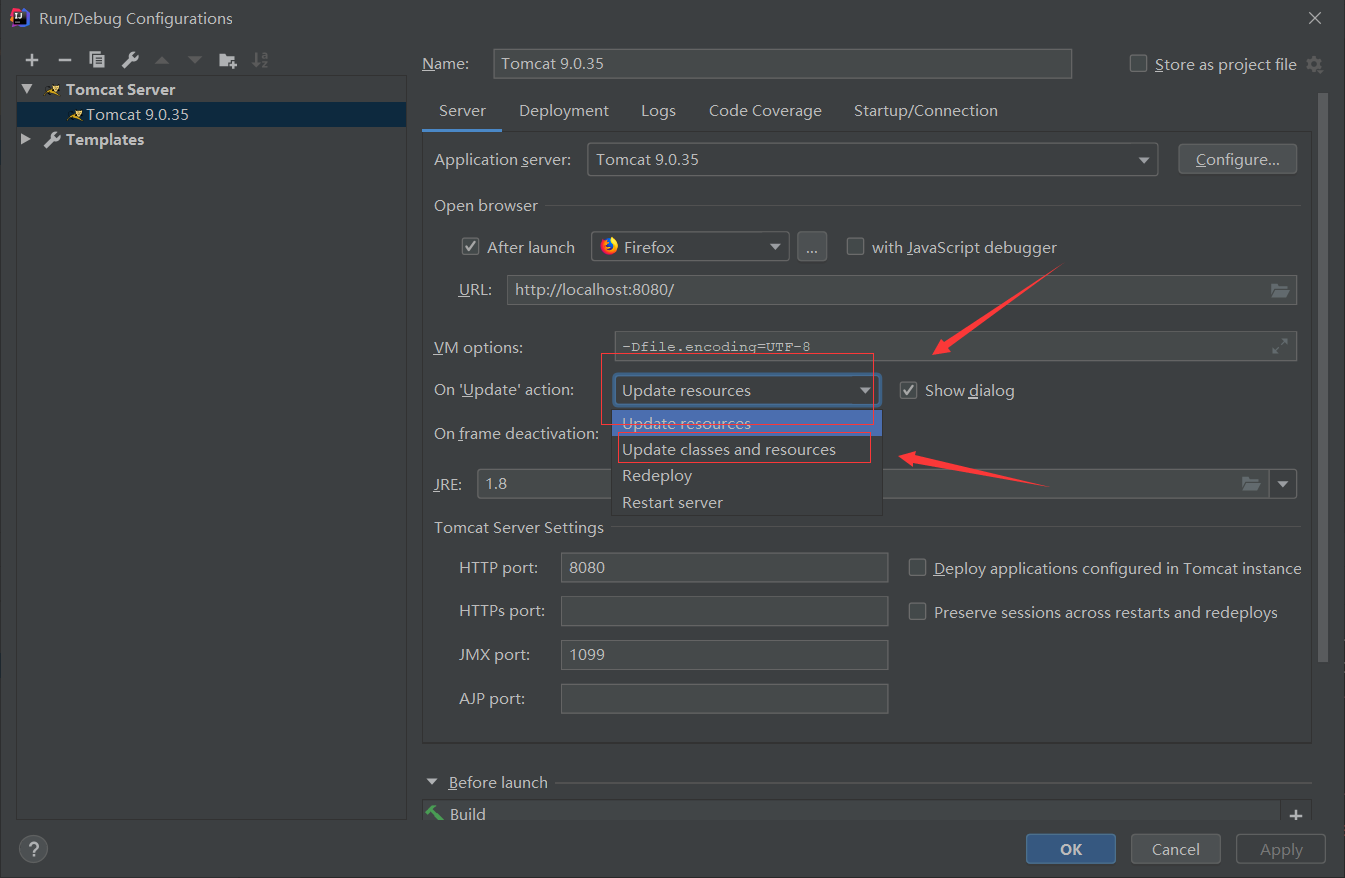This screenshot has width=1345, height=878.
Task: Expand the Templates tree node
Action: point(26,140)
